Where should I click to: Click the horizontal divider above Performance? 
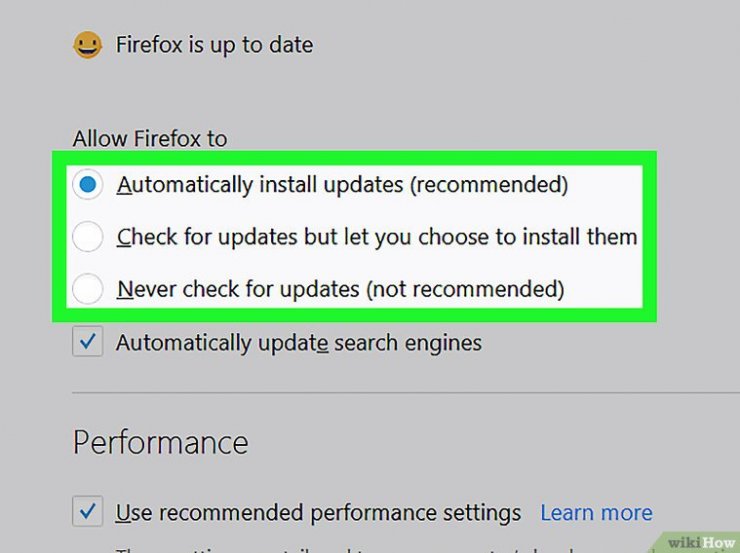point(406,392)
